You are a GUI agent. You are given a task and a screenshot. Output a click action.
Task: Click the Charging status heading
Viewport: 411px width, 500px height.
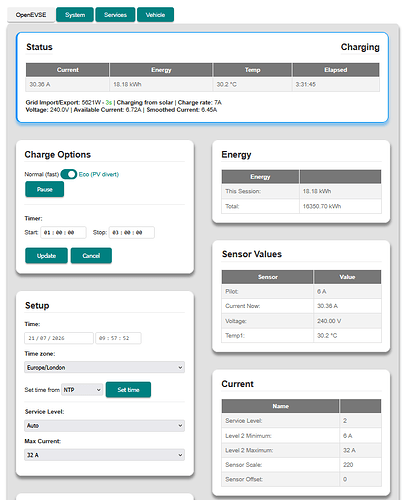click(x=360, y=47)
